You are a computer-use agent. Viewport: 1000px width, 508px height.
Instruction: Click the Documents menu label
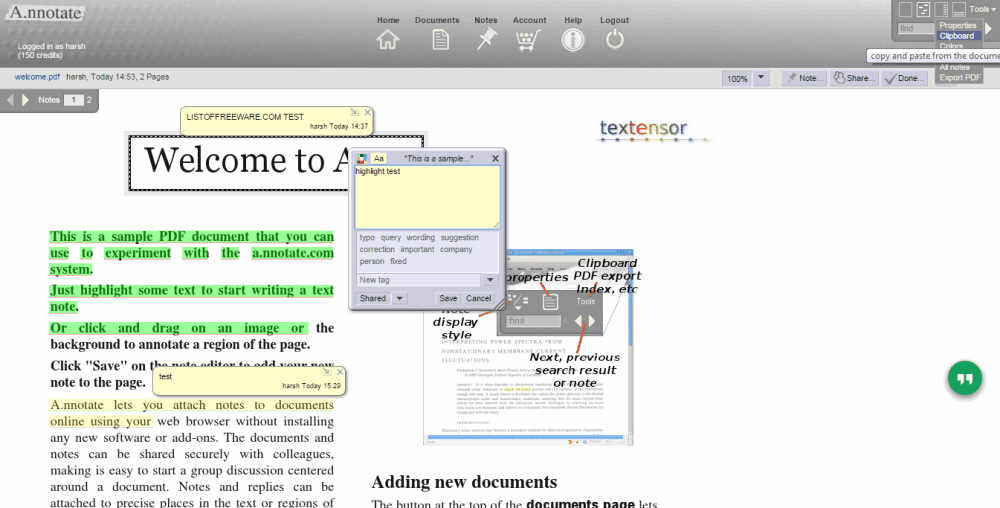click(437, 20)
